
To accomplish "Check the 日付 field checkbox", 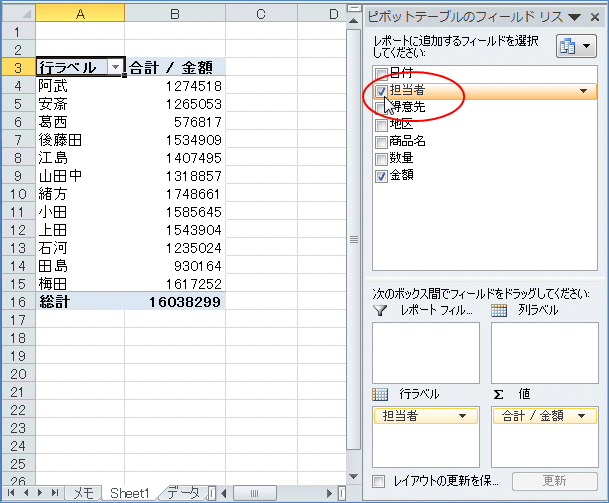I will point(381,73).
